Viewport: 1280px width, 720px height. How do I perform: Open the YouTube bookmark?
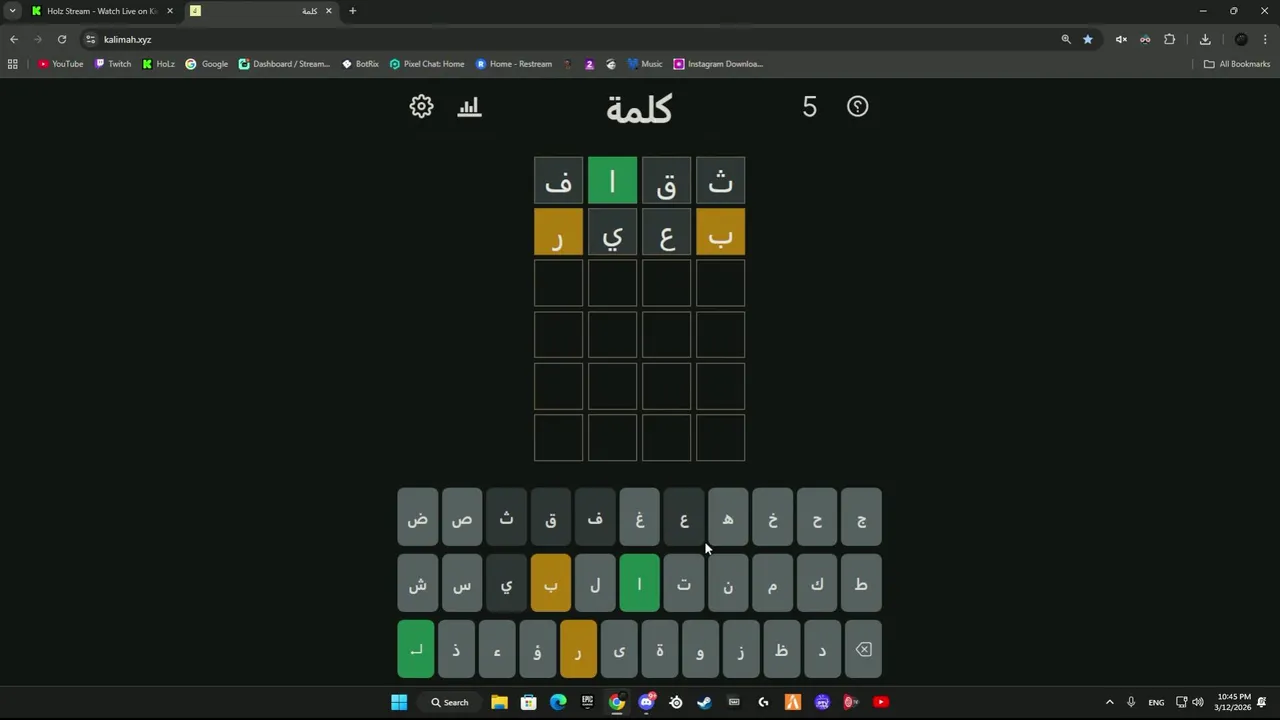point(61,64)
